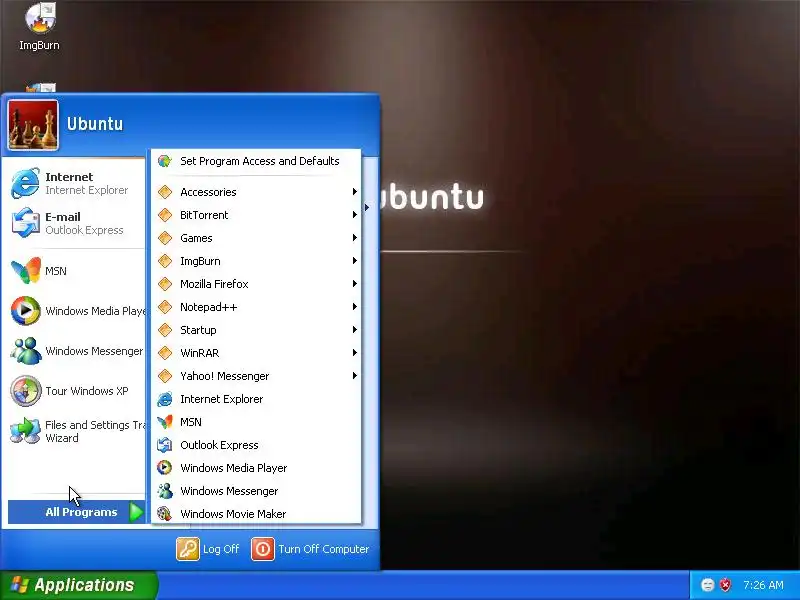Click the Internet Explorer icon in programs list
Viewport: 800px width, 600px height.
(x=165, y=399)
